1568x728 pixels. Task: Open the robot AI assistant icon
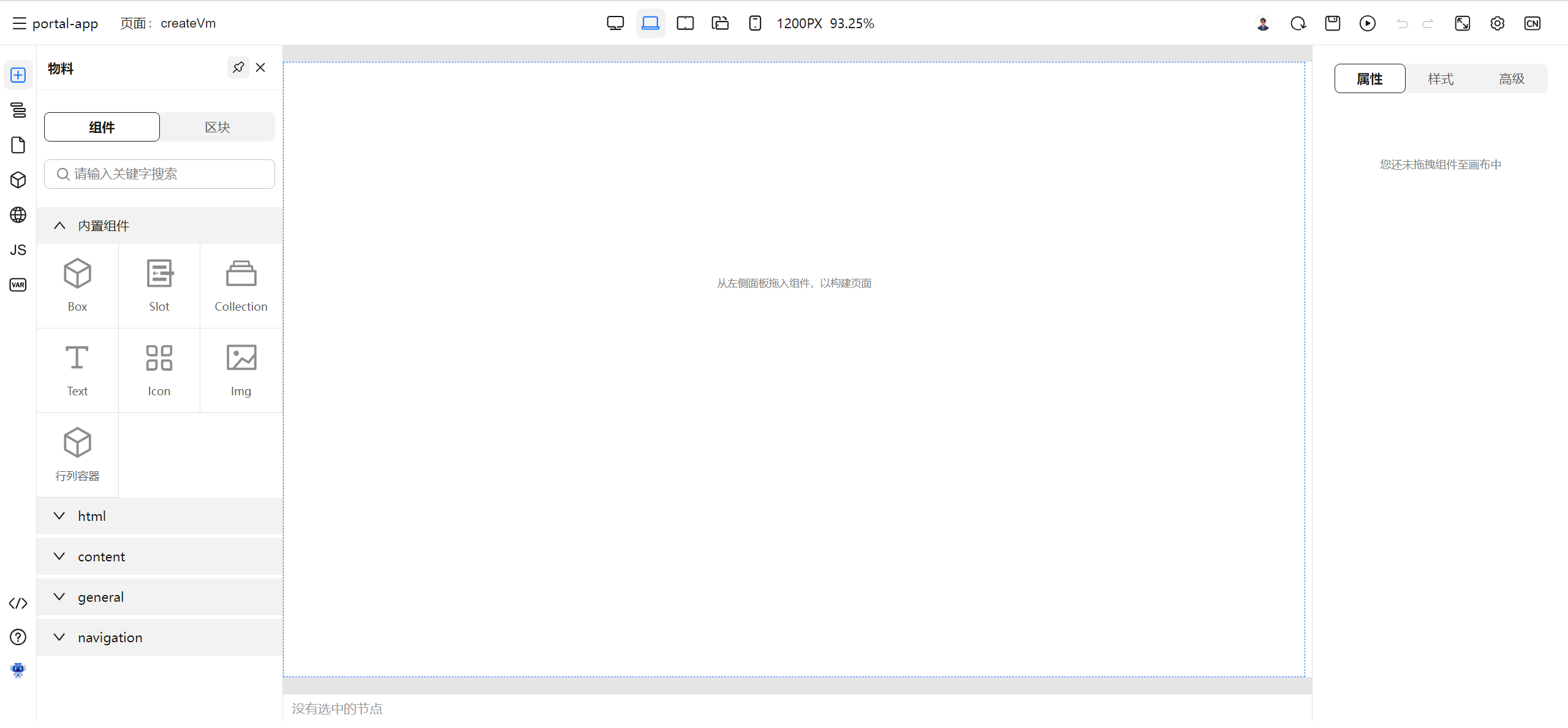point(18,670)
